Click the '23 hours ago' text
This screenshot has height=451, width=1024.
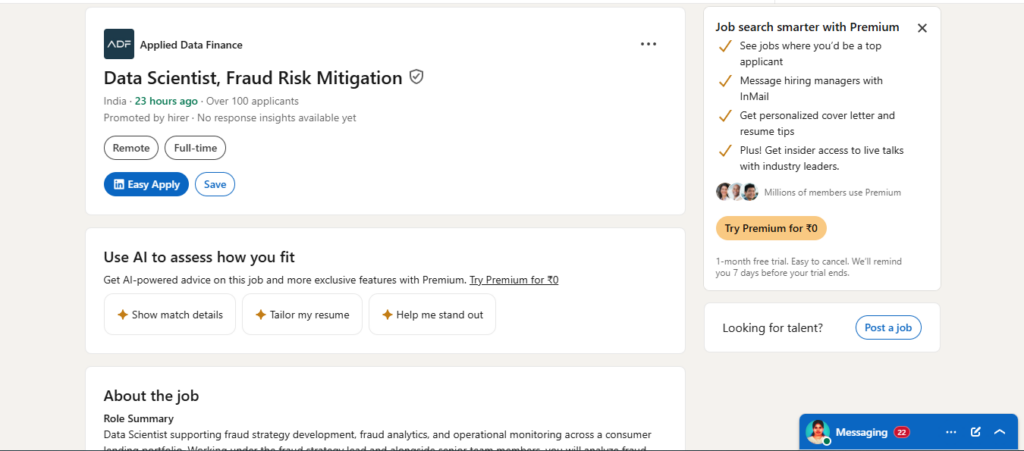pyautogui.click(x=166, y=101)
